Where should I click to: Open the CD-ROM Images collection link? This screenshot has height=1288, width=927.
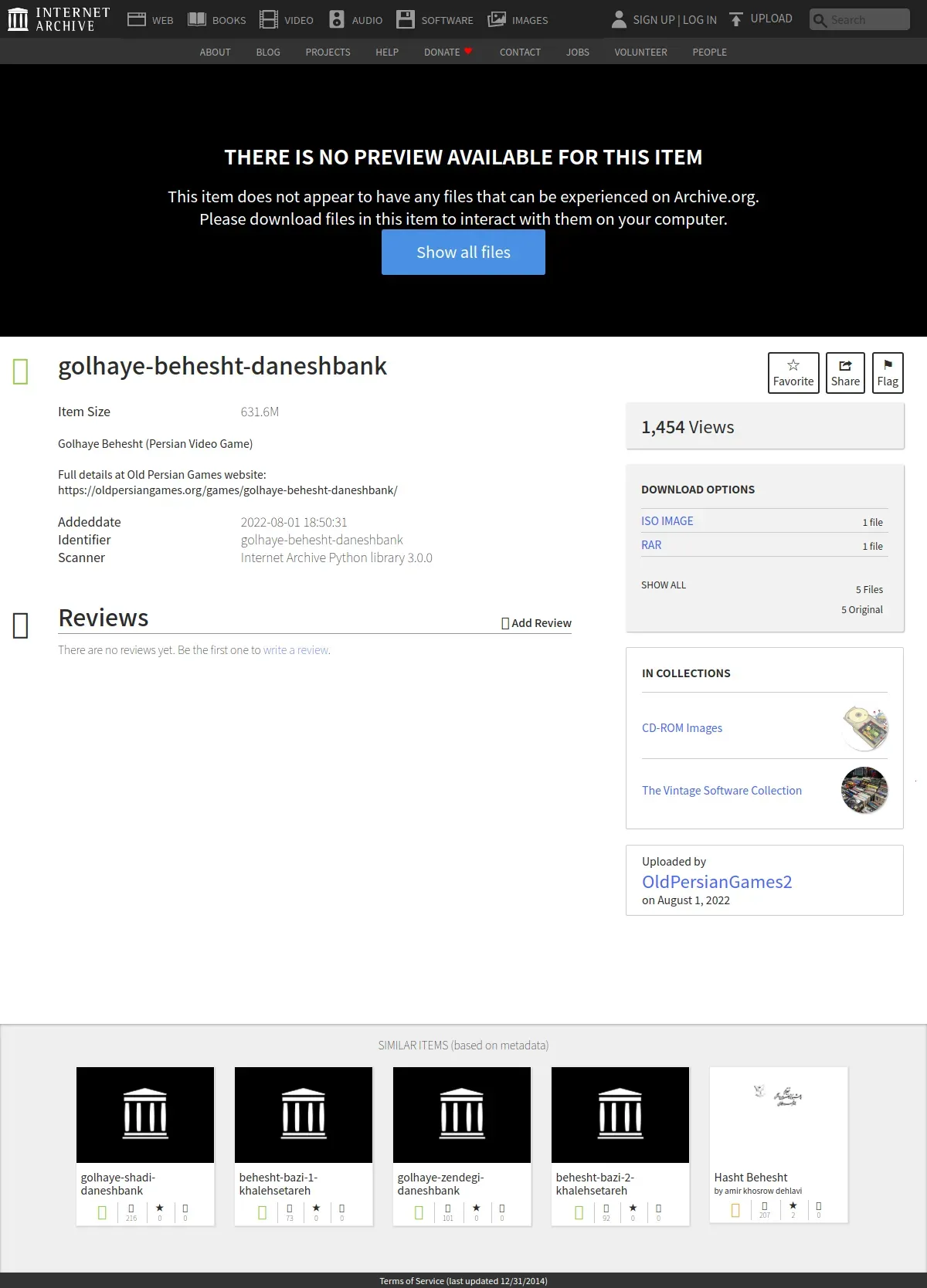pos(682,728)
